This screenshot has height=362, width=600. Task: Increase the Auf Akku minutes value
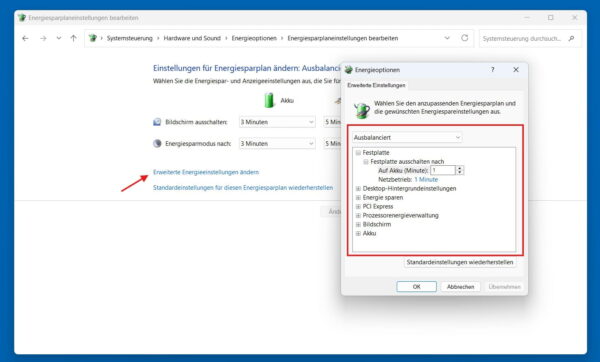pyautogui.click(x=460, y=168)
